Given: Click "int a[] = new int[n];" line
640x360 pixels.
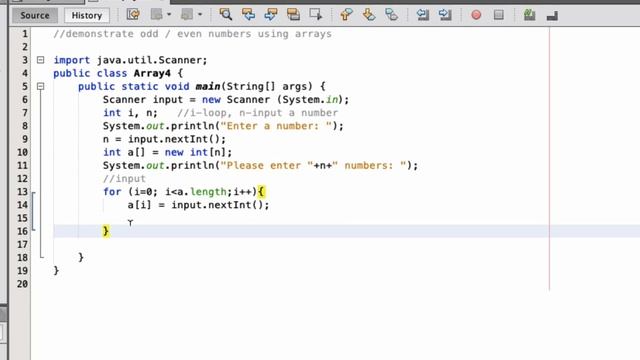Looking at the screenshot, I should (167, 152).
